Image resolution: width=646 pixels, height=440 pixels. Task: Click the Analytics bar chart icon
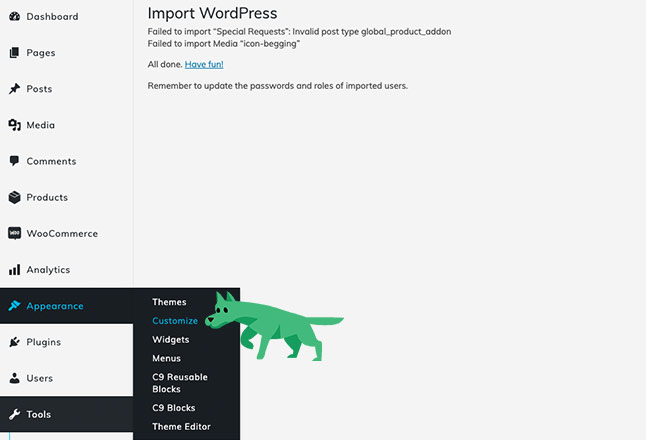tap(14, 270)
